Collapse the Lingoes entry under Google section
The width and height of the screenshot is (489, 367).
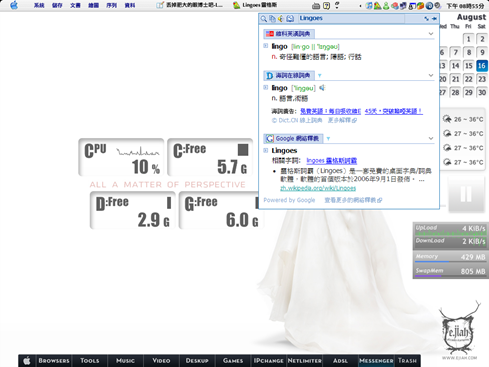point(266,150)
